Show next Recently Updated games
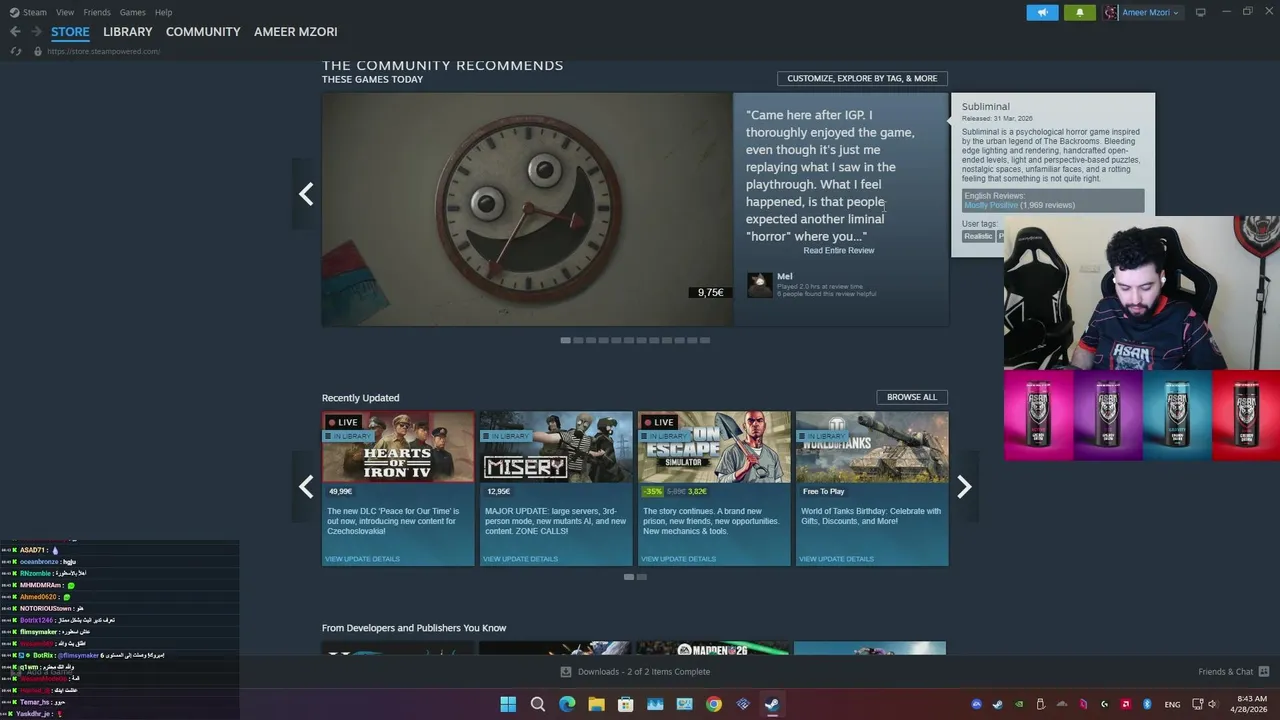This screenshot has height=720, width=1280. [x=964, y=487]
